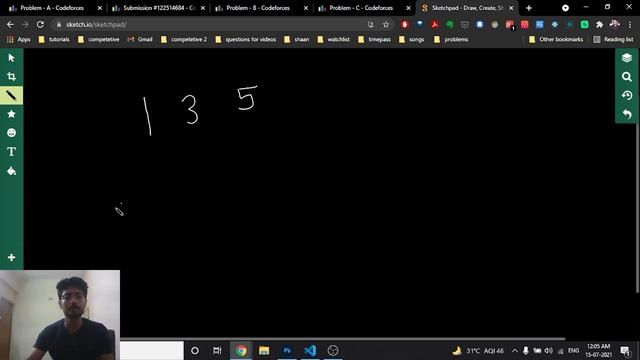The image size is (640, 360).
Task: Bookmark this page with star icon
Action: point(386,24)
